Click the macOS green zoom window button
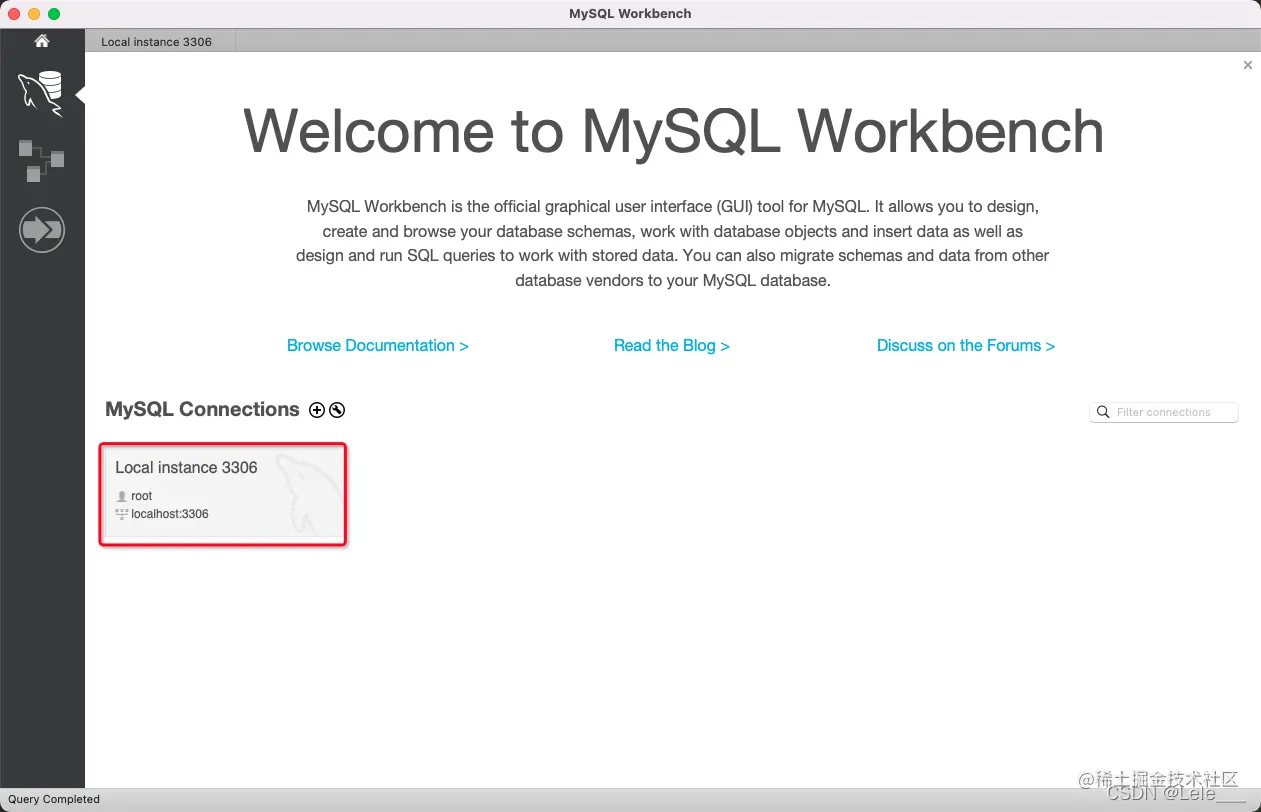Image resolution: width=1261 pixels, height=812 pixels. pos(54,14)
